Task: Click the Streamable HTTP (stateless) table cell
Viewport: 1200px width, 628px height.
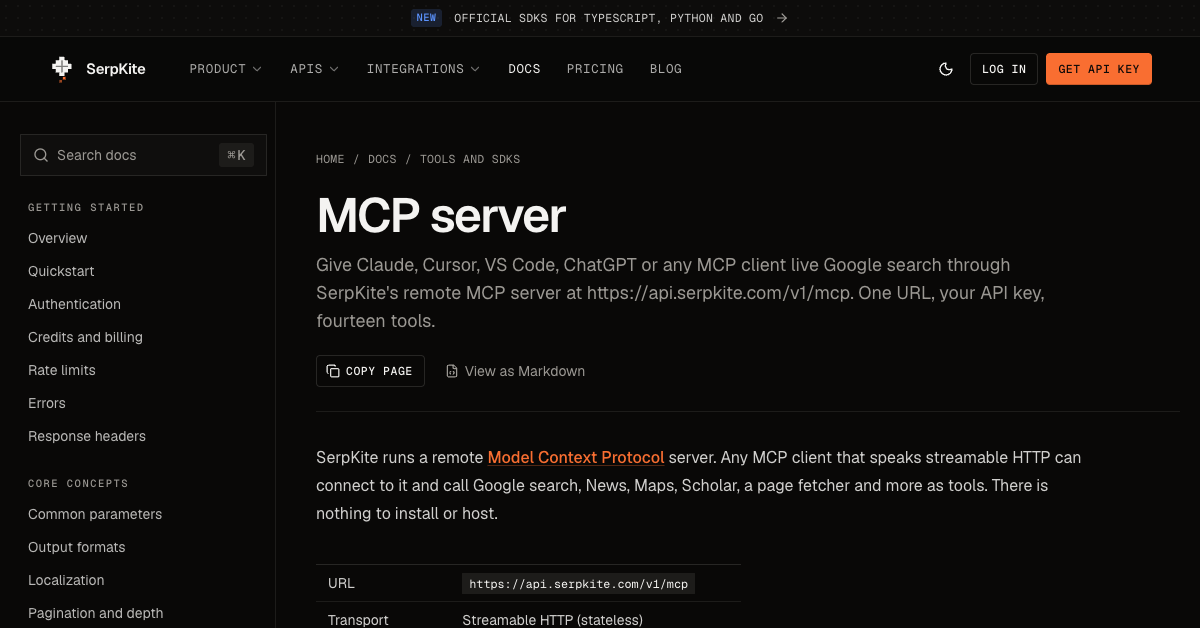Action: pyautogui.click(x=551, y=620)
